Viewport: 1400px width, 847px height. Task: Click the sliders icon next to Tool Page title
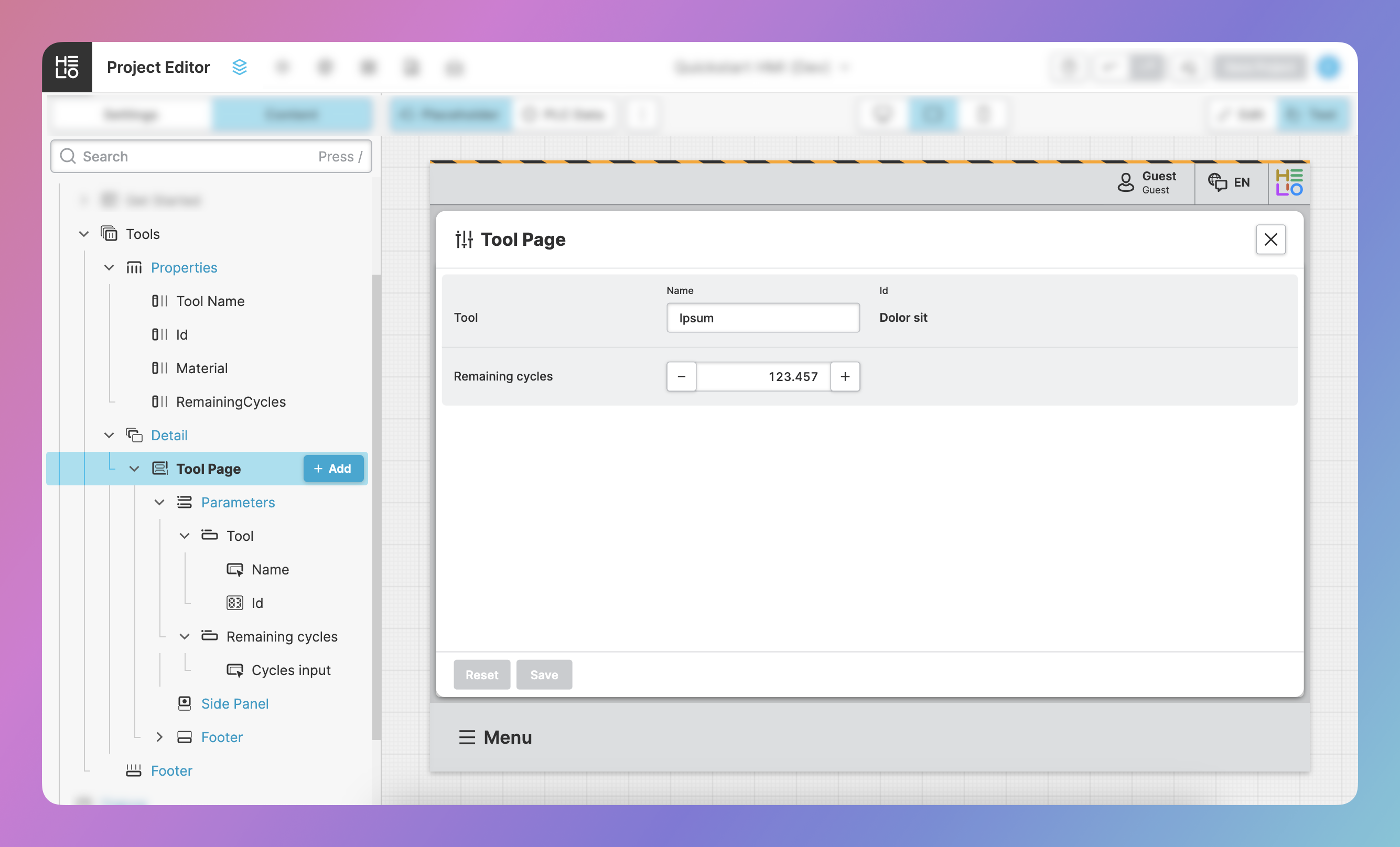point(464,239)
